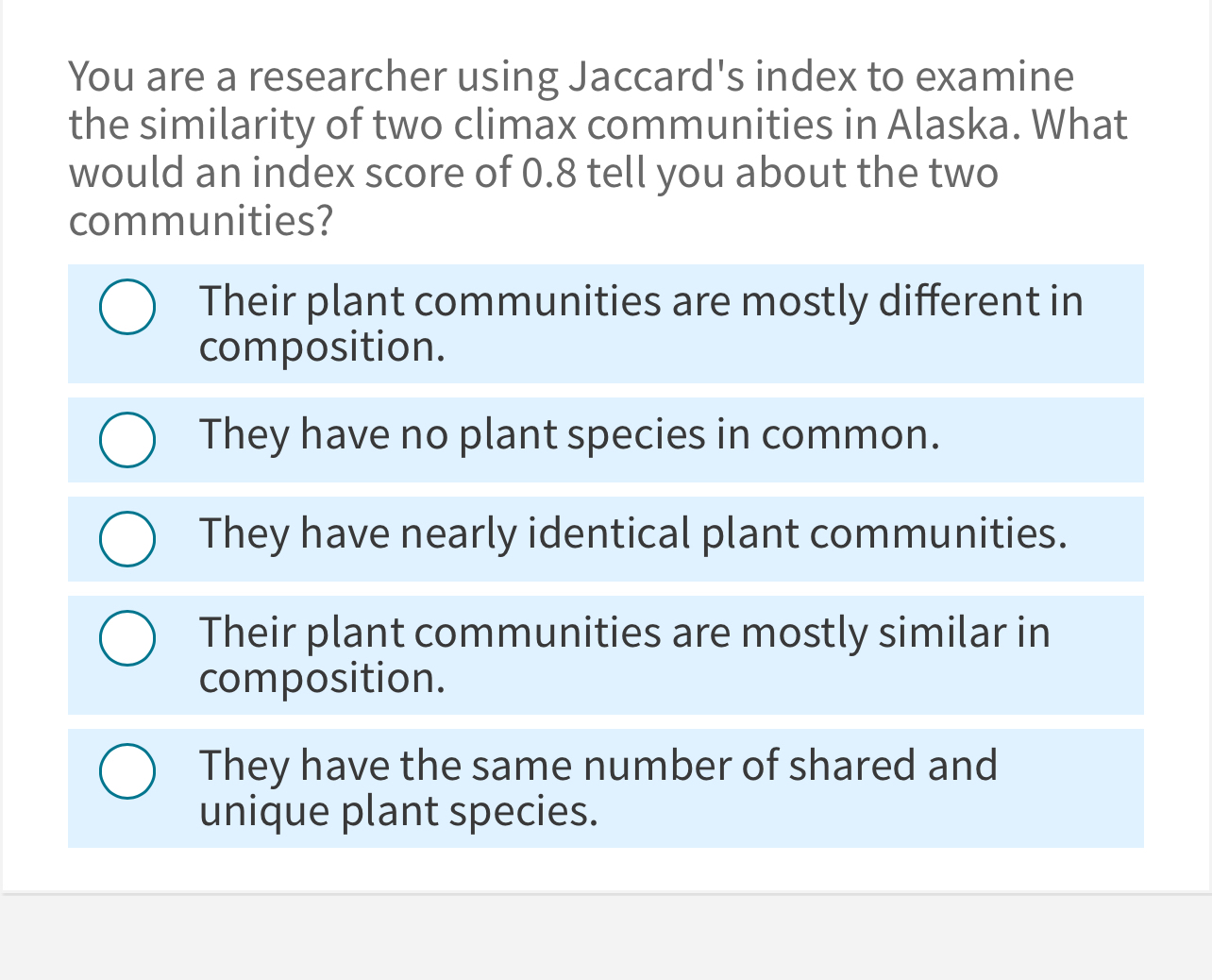The width and height of the screenshot is (1212, 980).
Task: Click the 'shared and unique plant species' answer row
Action: [x=604, y=788]
